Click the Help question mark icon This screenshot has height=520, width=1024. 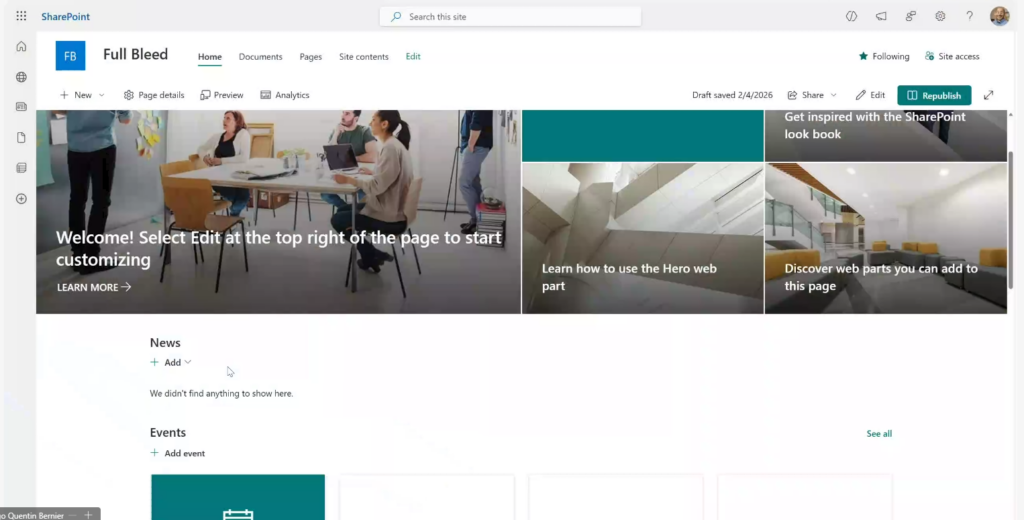[969, 16]
